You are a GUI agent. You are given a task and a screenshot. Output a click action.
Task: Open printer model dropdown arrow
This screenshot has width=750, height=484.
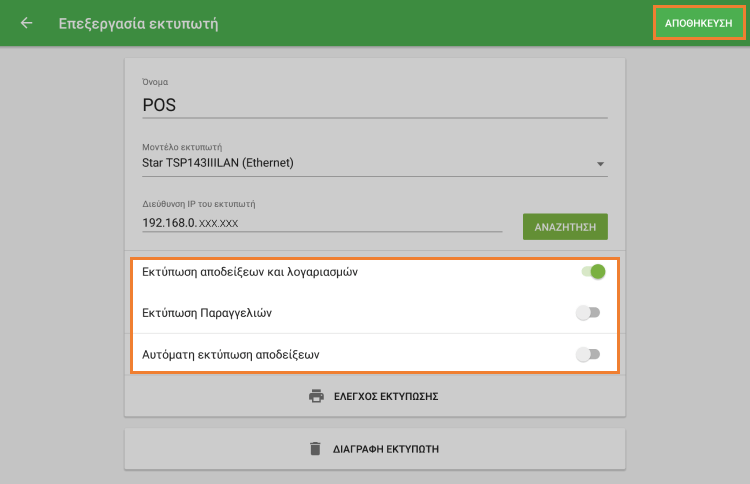click(x=600, y=164)
